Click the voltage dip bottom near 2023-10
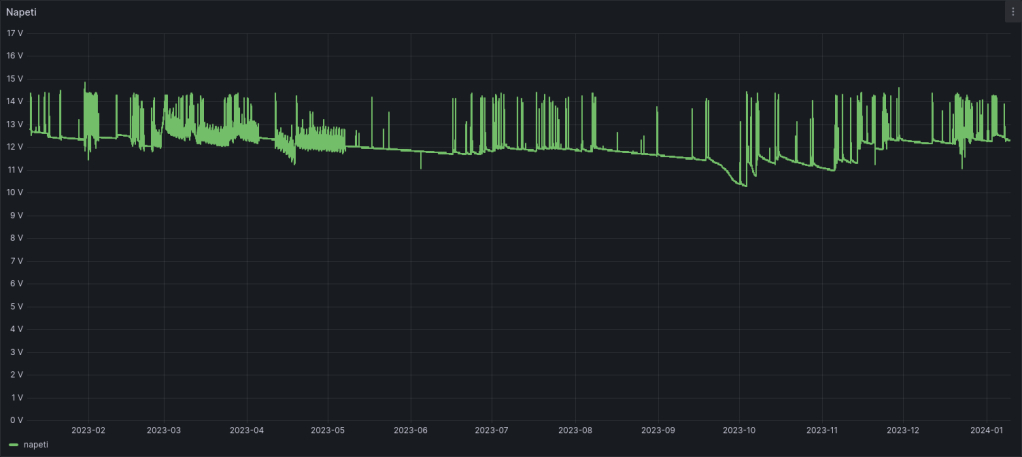 pyautogui.click(x=743, y=185)
